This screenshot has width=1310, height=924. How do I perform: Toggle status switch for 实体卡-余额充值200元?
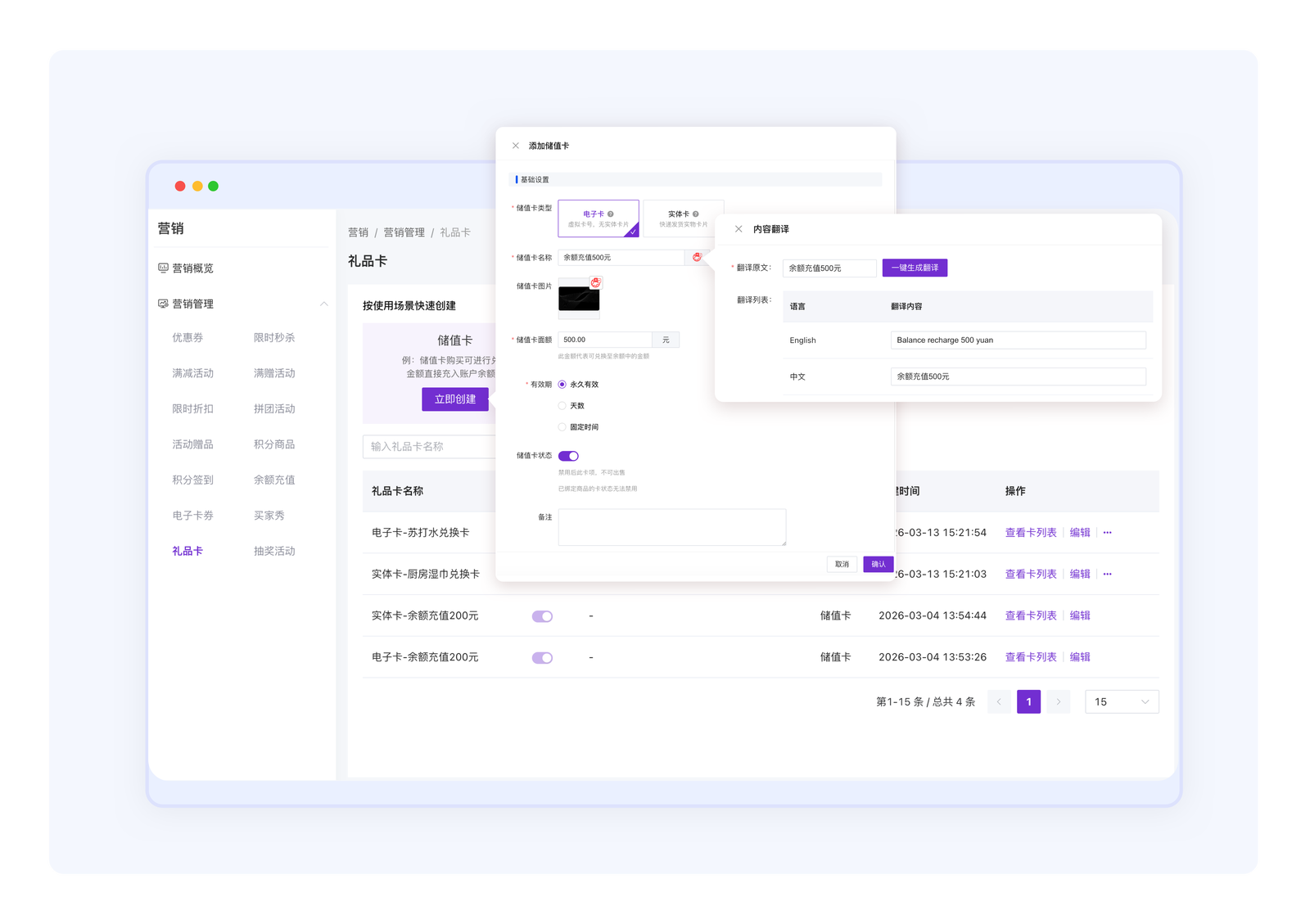(542, 616)
